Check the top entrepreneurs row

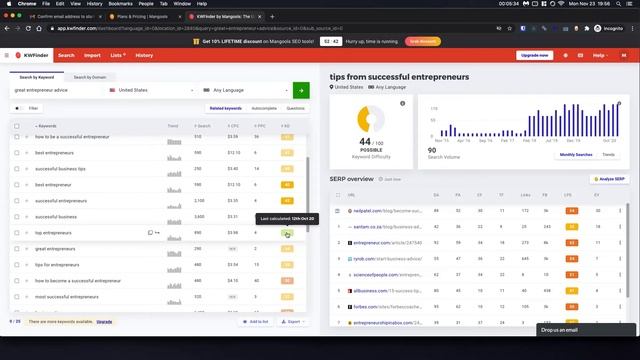[x=17, y=233]
